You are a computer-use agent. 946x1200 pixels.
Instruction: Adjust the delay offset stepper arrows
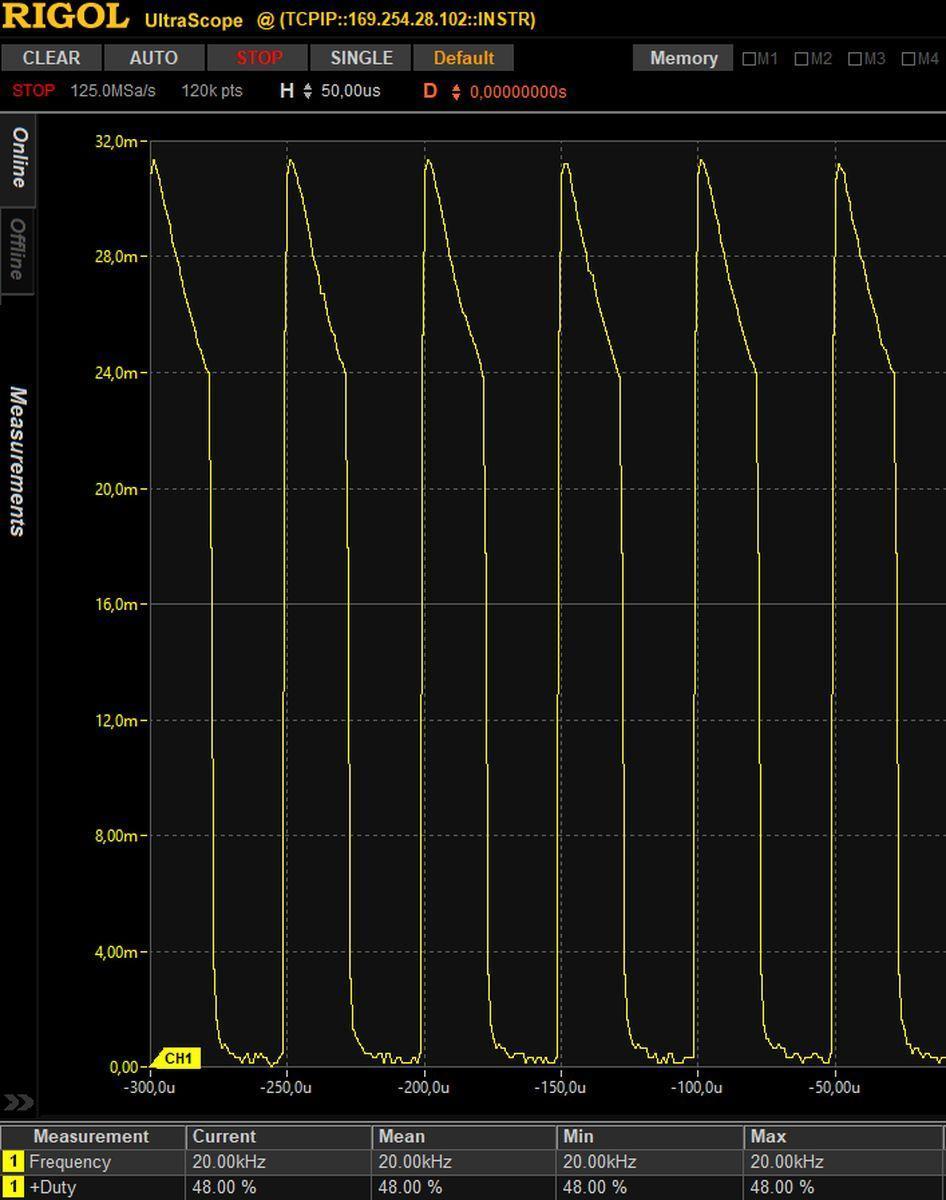(x=456, y=92)
